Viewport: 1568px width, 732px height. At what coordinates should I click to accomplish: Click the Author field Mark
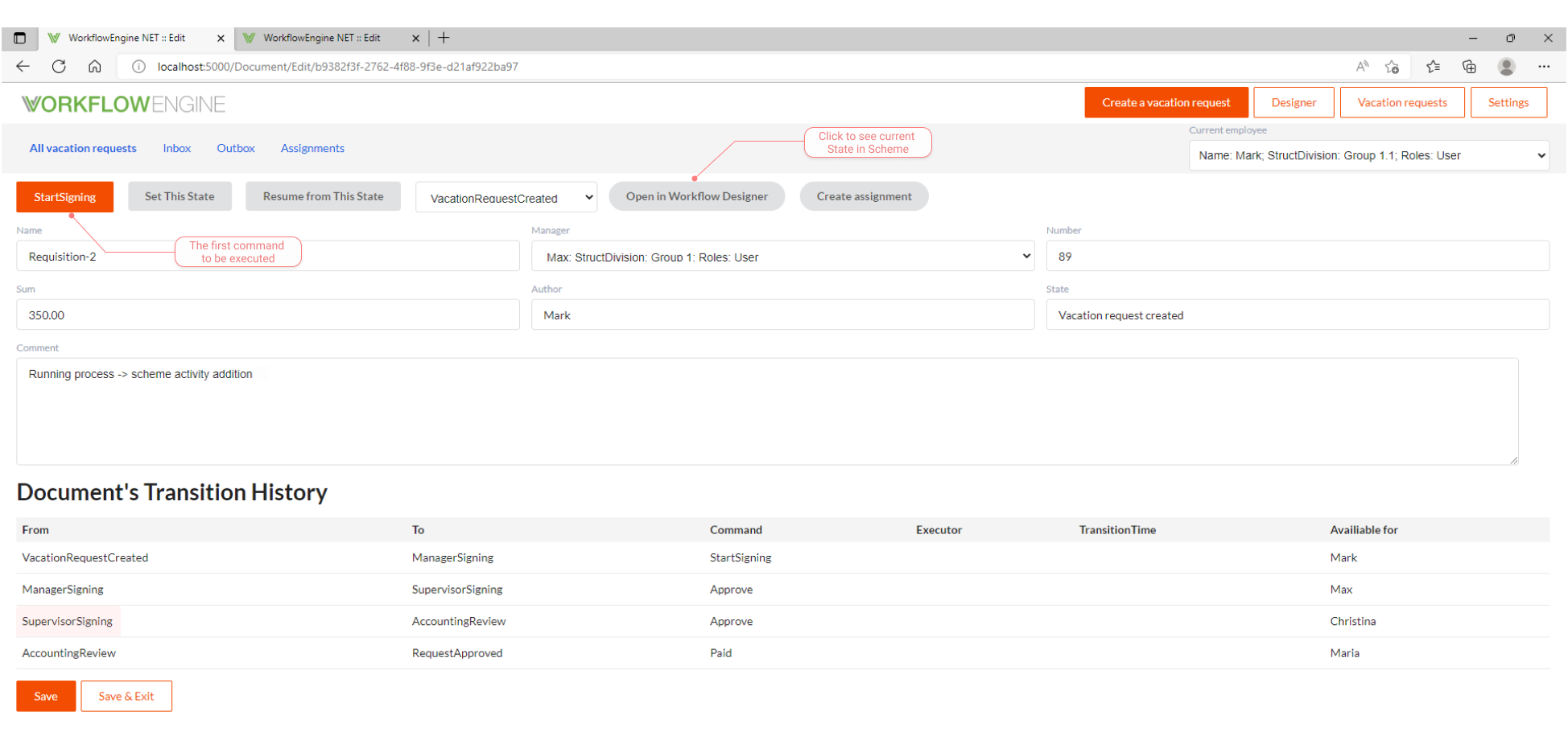click(x=782, y=315)
